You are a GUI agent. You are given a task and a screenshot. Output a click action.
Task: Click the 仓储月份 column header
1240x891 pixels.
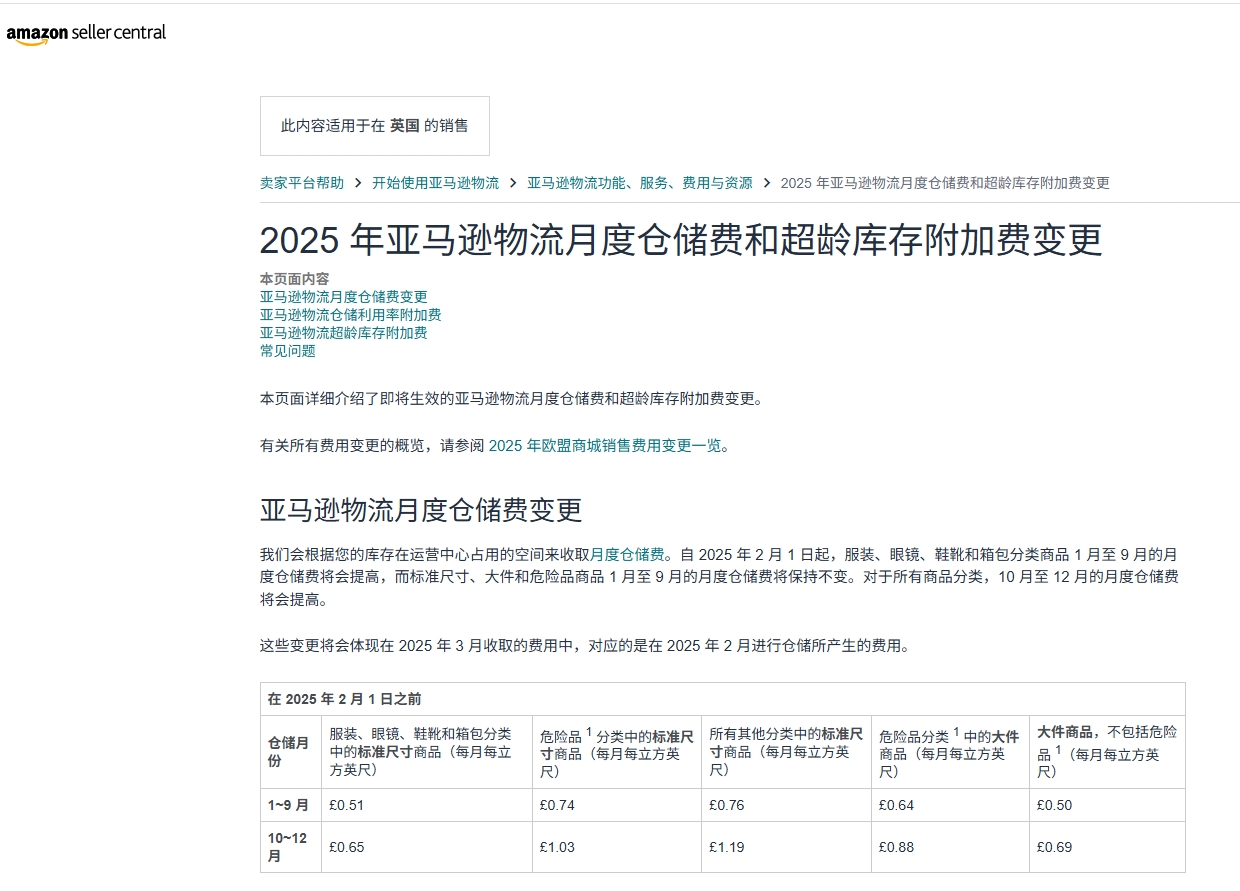287,752
